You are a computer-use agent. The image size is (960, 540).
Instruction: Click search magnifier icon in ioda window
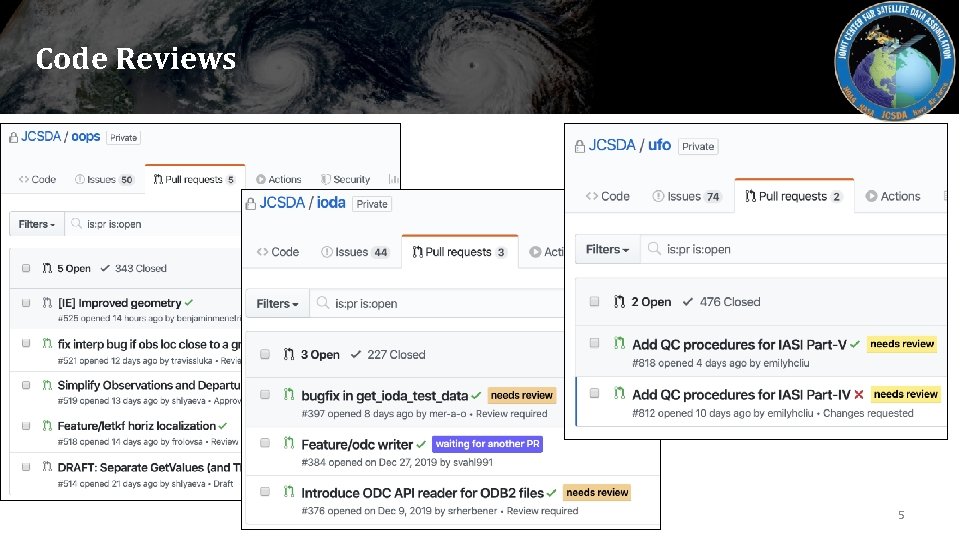pos(323,302)
